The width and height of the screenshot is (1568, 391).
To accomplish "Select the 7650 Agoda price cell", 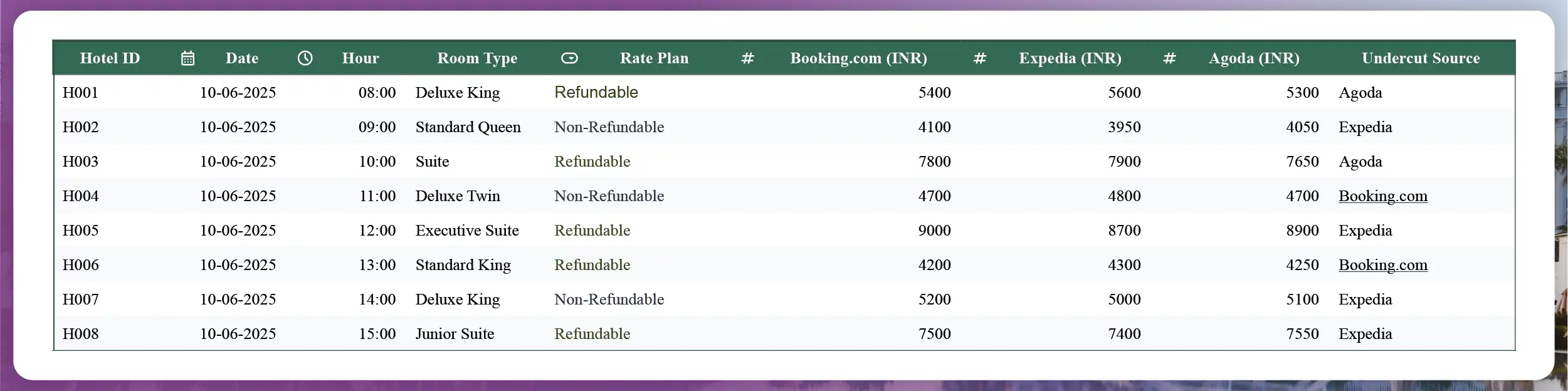I will 1302,162.
